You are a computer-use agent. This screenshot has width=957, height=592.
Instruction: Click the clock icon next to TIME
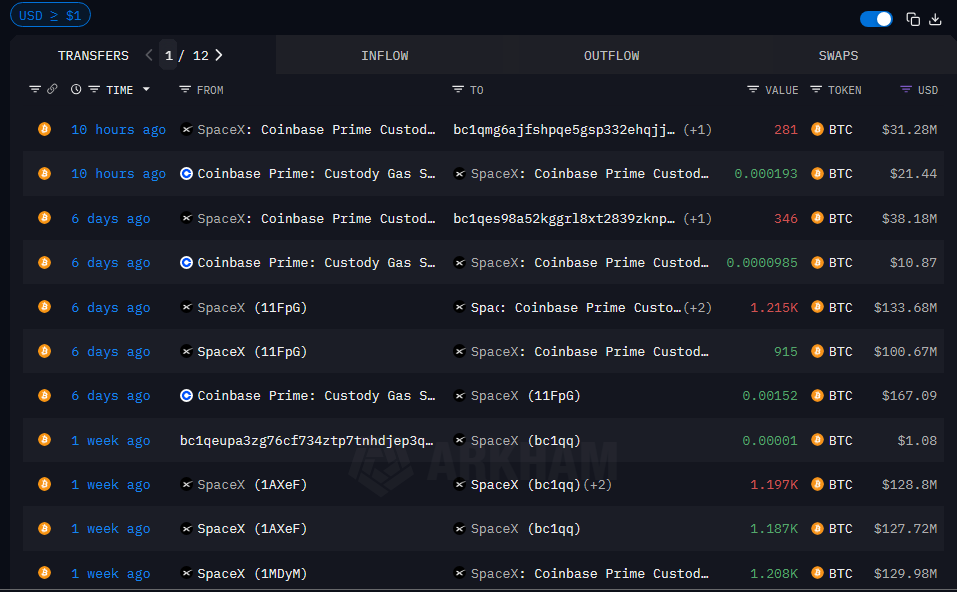[x=77, y=90]
